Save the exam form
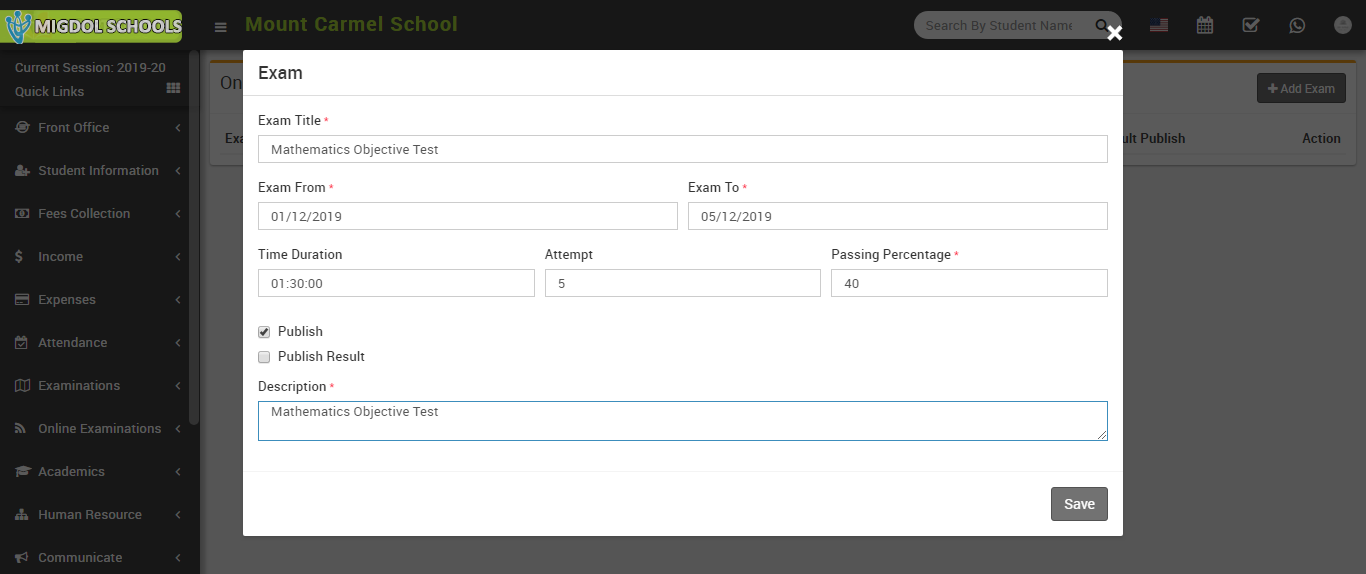Screen dimensions: 1366x574 (1079, 504)
